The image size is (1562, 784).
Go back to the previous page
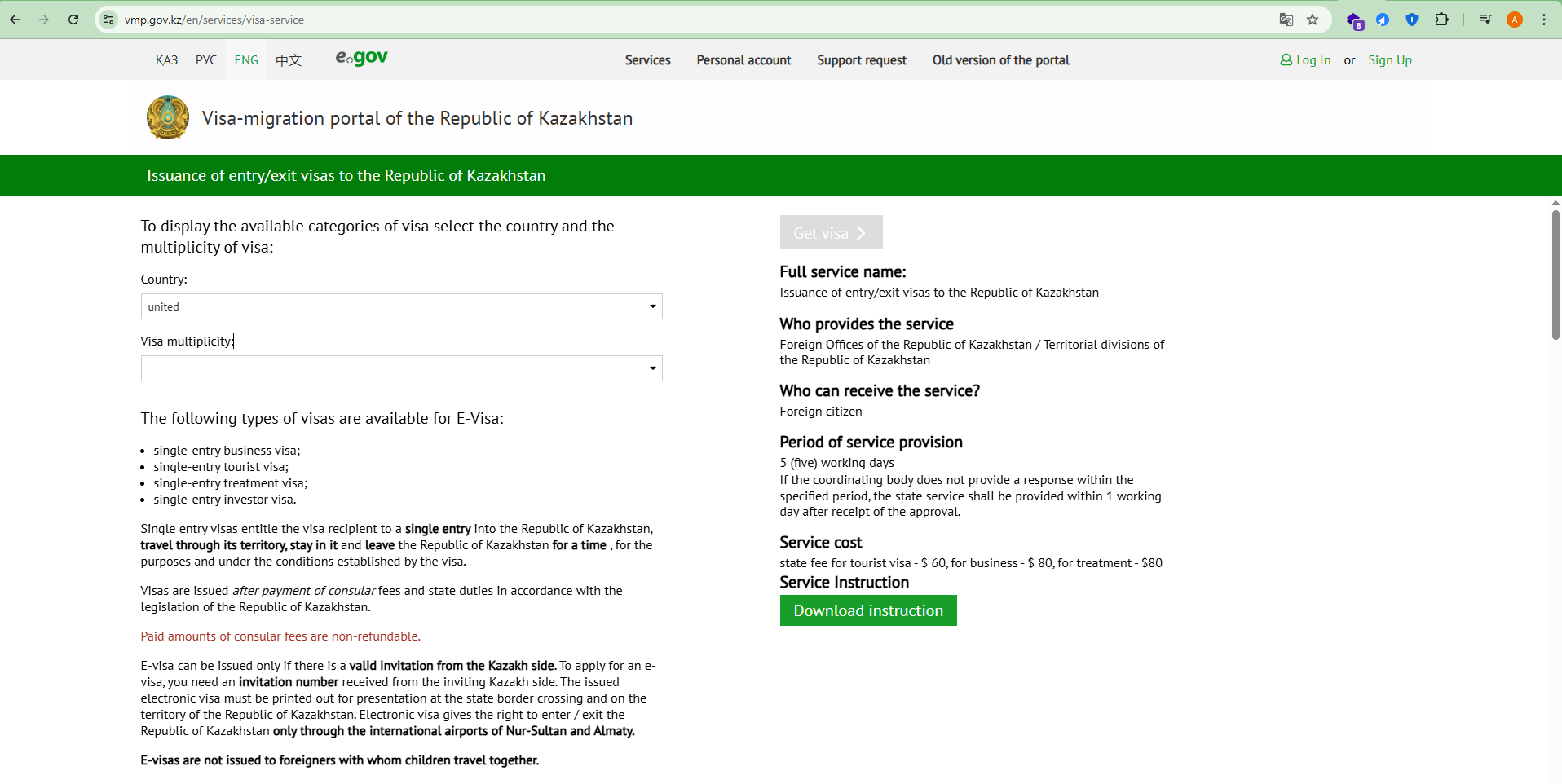pos(15,20)
